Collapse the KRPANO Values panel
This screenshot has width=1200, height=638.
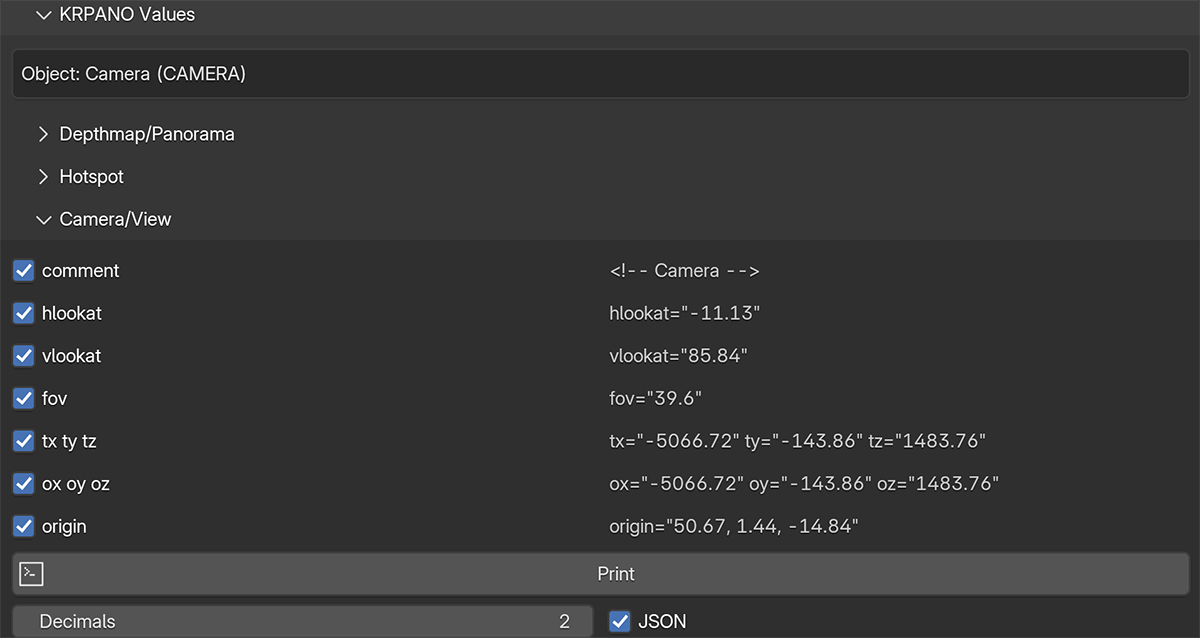pos(42,15)
